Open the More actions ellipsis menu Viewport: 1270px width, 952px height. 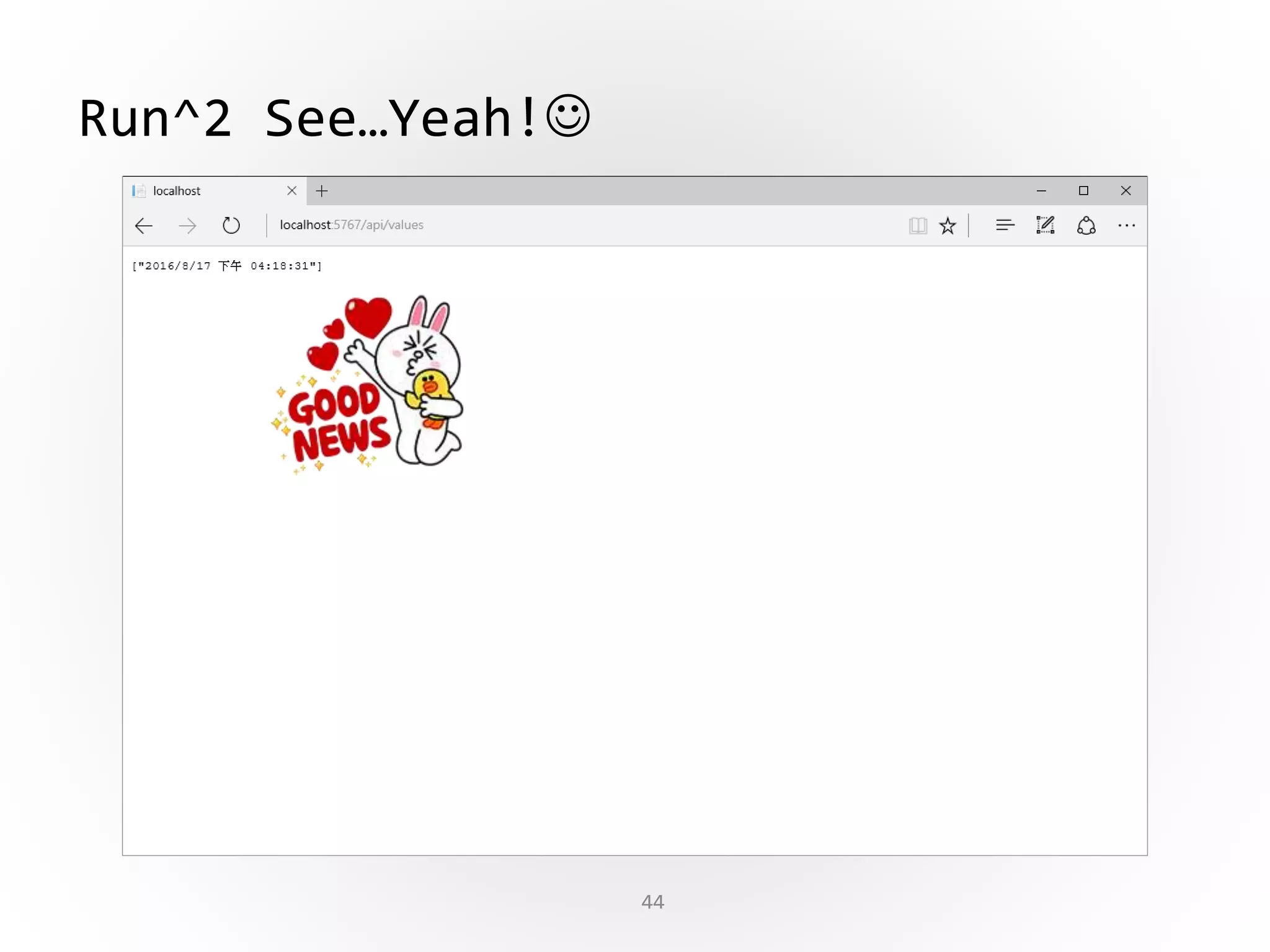(1127, 226)
